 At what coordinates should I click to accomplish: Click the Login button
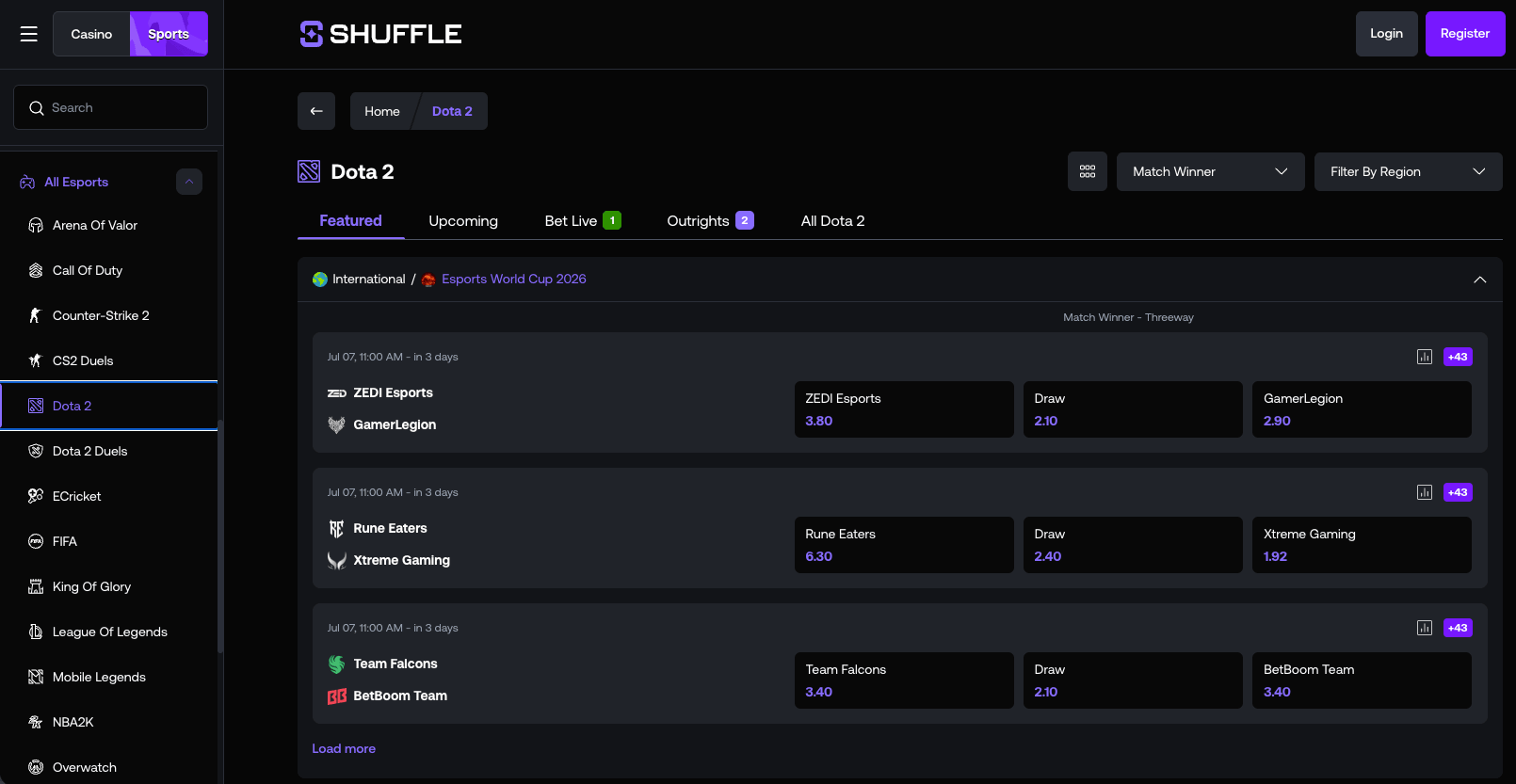pyautogui.click(x=1386, y=34)
